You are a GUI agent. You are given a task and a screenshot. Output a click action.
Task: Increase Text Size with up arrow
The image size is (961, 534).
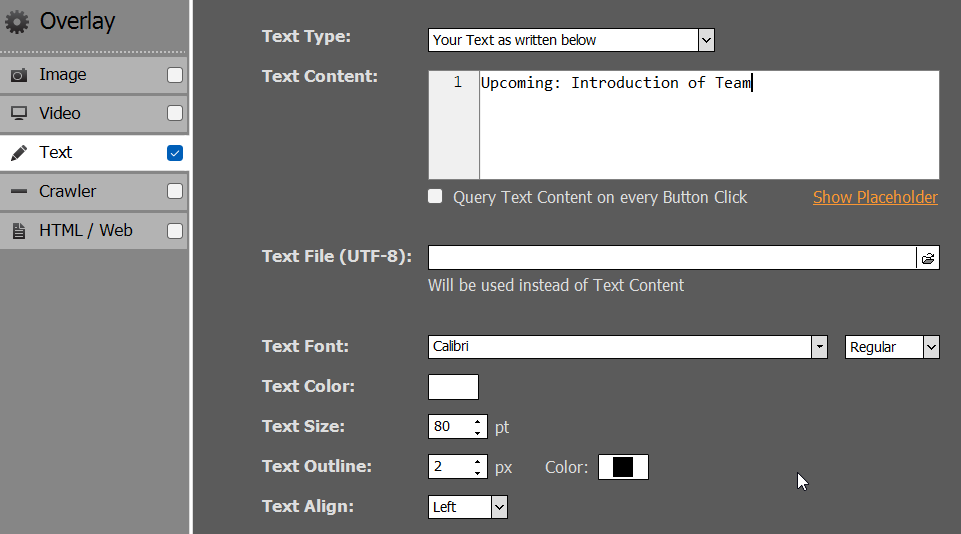point(477,421)
